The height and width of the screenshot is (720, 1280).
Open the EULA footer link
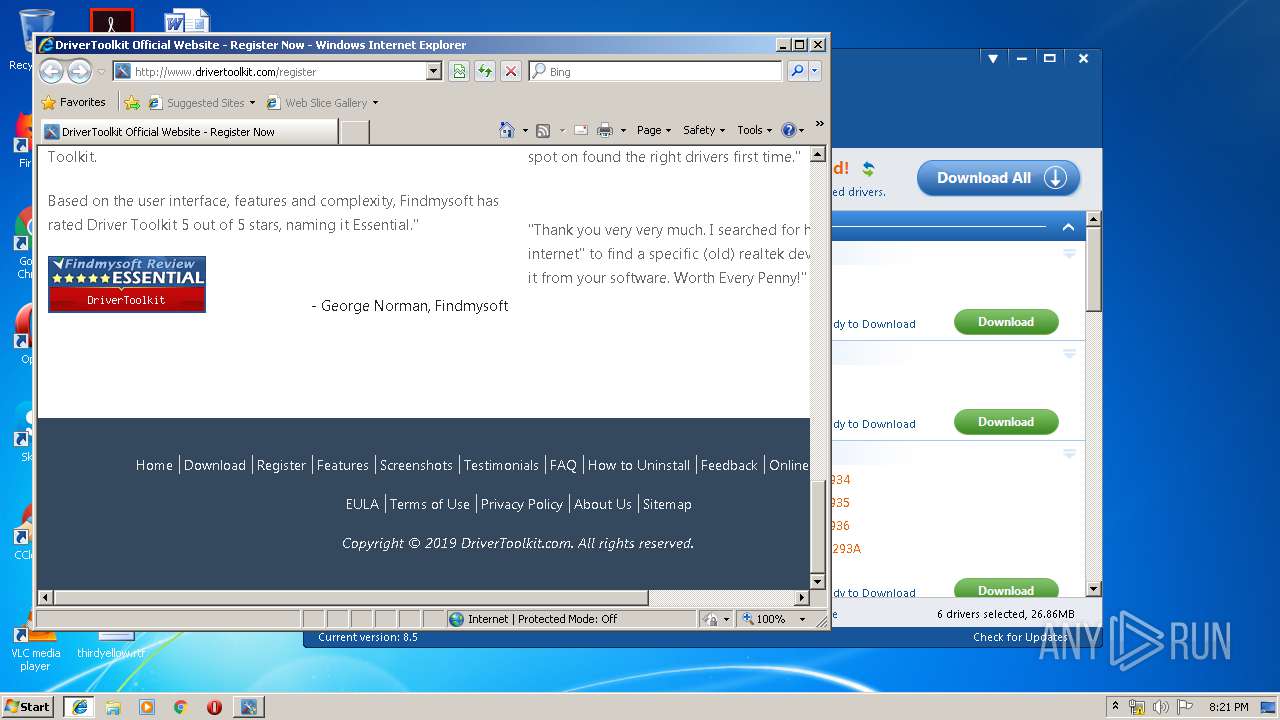(x=362, y=504)
